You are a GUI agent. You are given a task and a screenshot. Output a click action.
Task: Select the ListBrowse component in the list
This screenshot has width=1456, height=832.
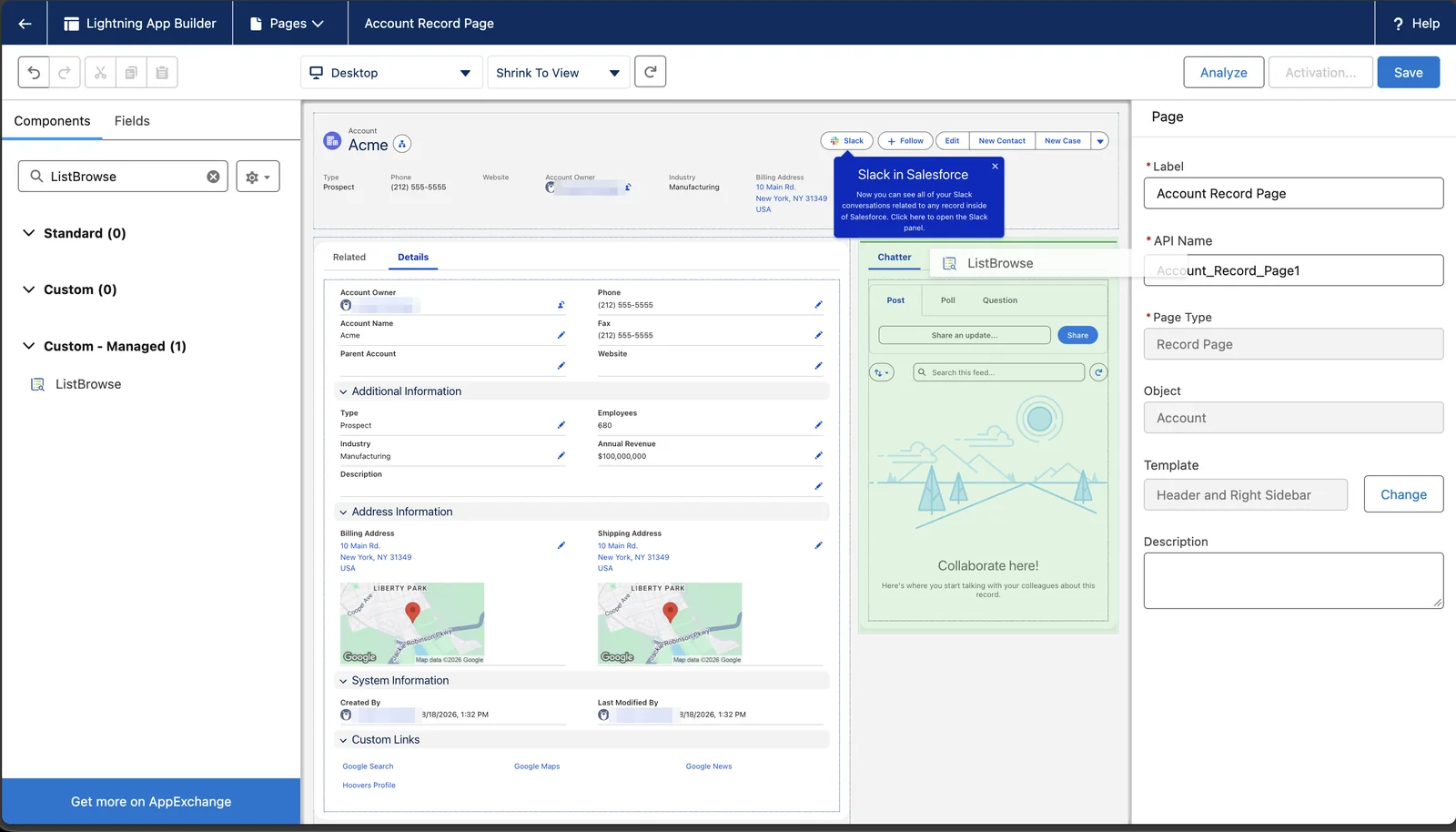point(87,384)
